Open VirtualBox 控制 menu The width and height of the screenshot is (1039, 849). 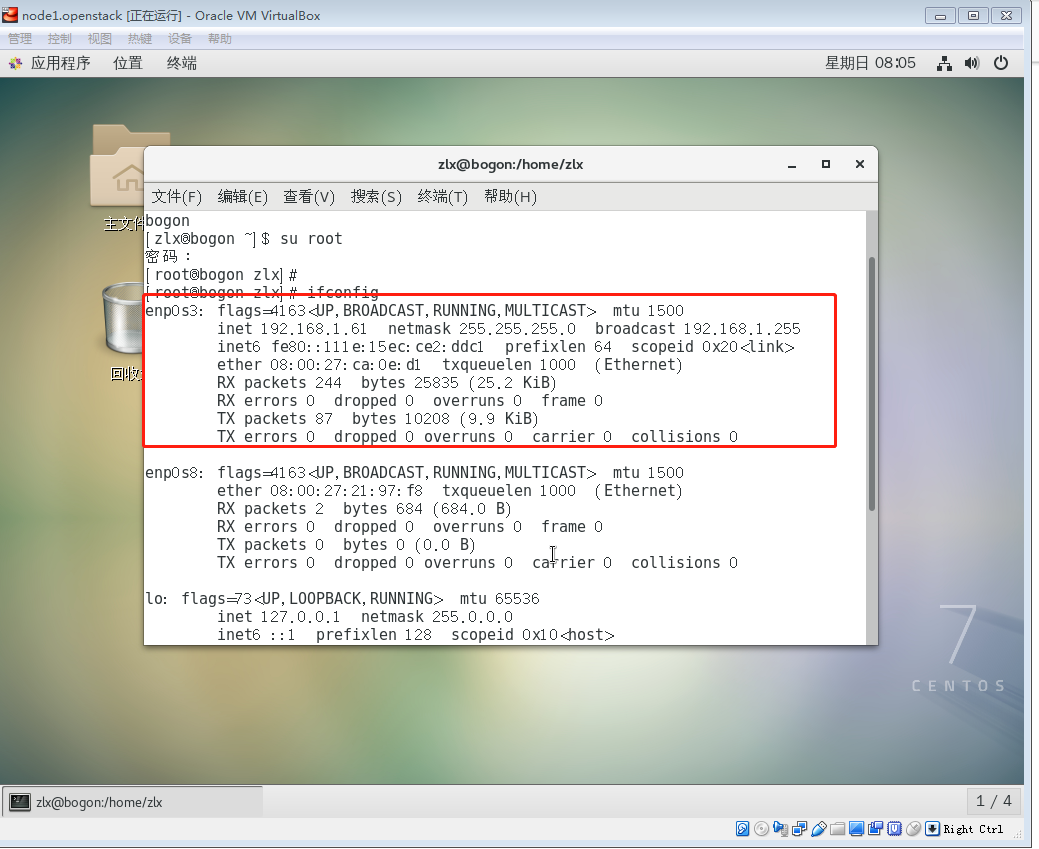pos(60,39)
